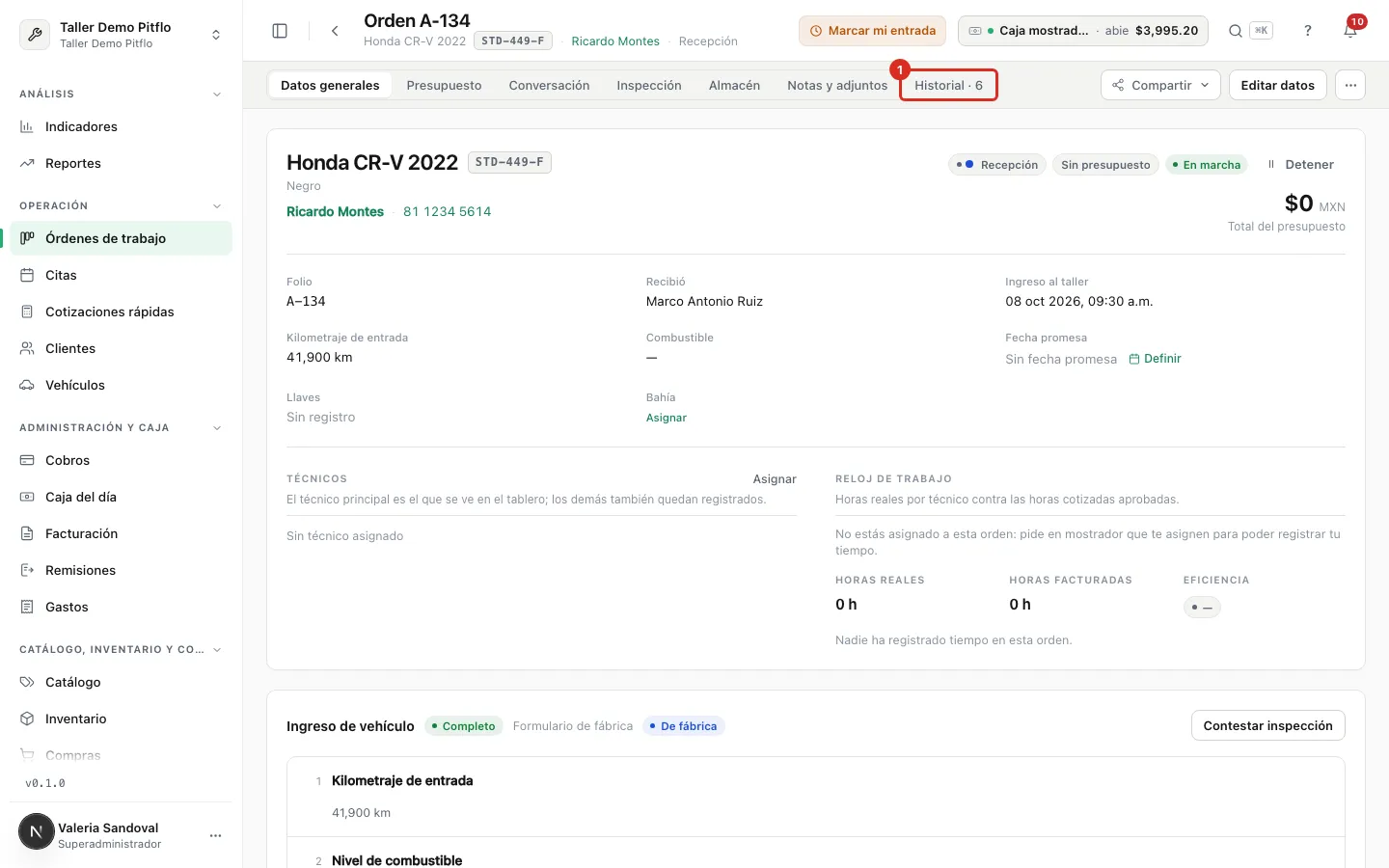This screenshot has height=868, width=1389.
Task: Click Marcar mi entrada button
Action: coord(872,31)
